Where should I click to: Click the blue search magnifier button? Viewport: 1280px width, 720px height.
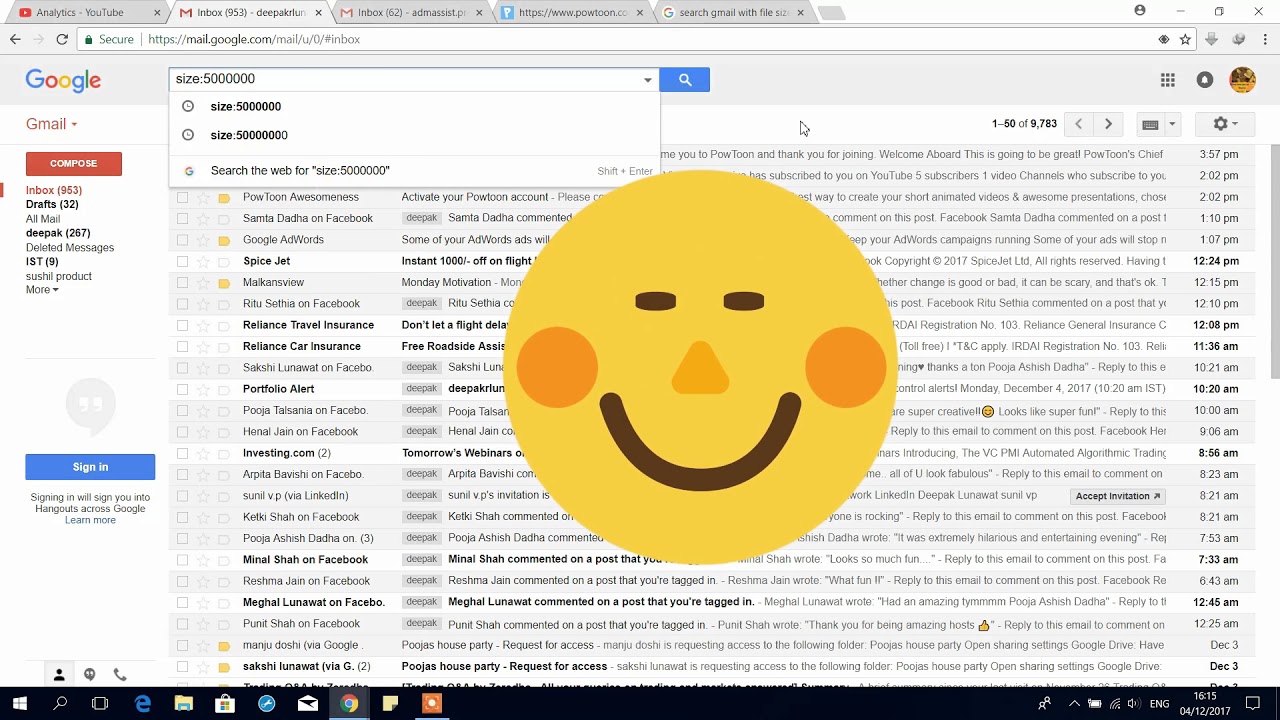coord(685,80)
